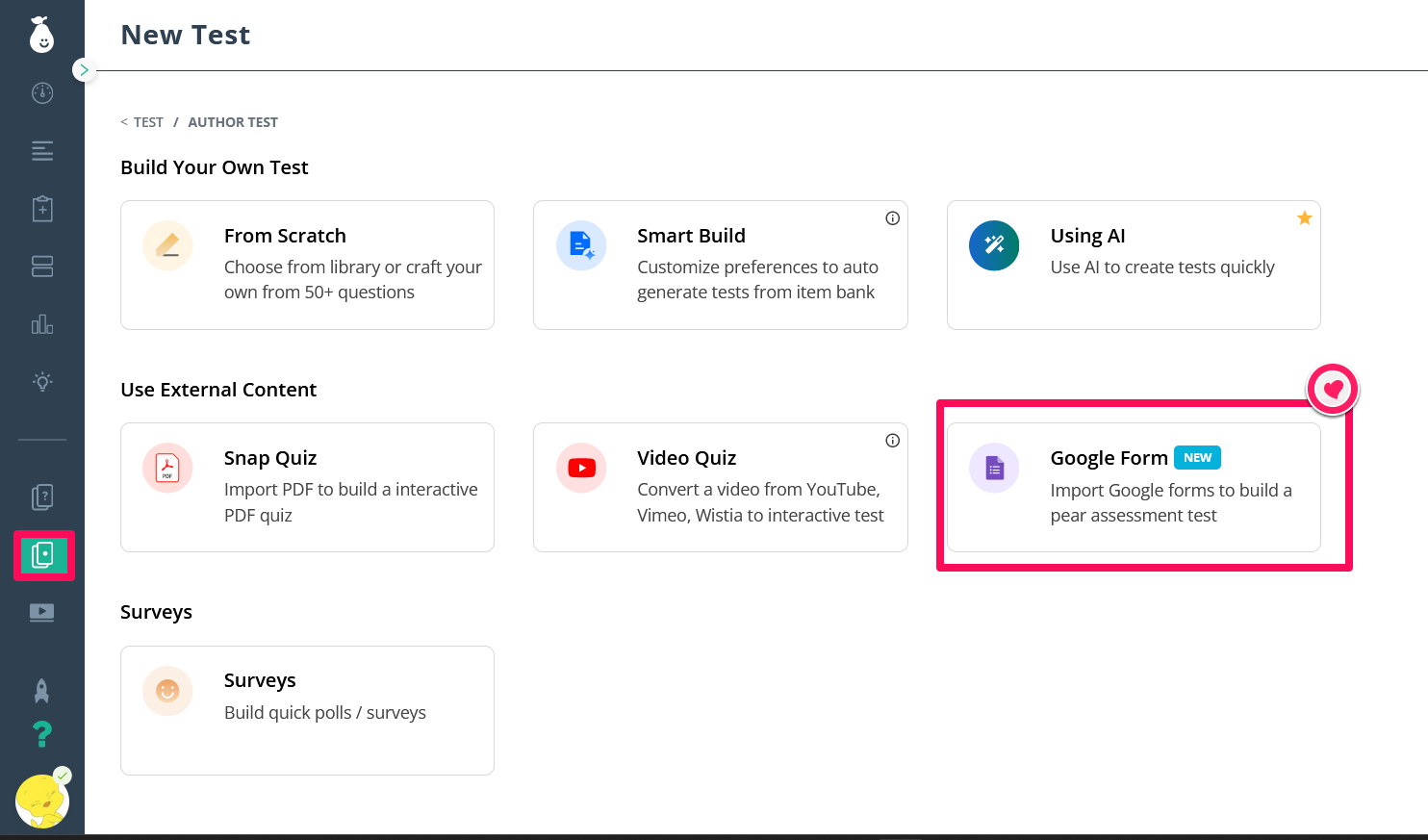This screenshot has width=1428, height=840.
Task: Open the Snap Quiz PDF import card
Action: point(307,487)
